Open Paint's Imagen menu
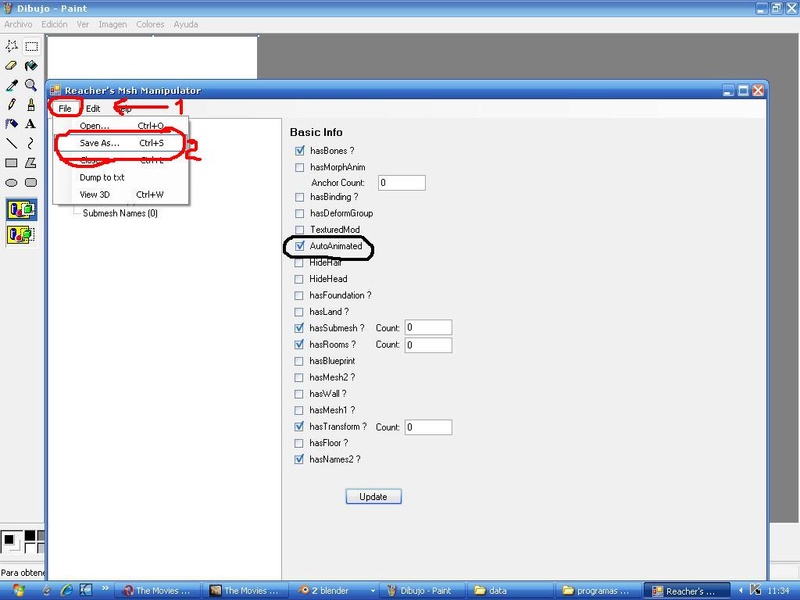 [113, 24]
